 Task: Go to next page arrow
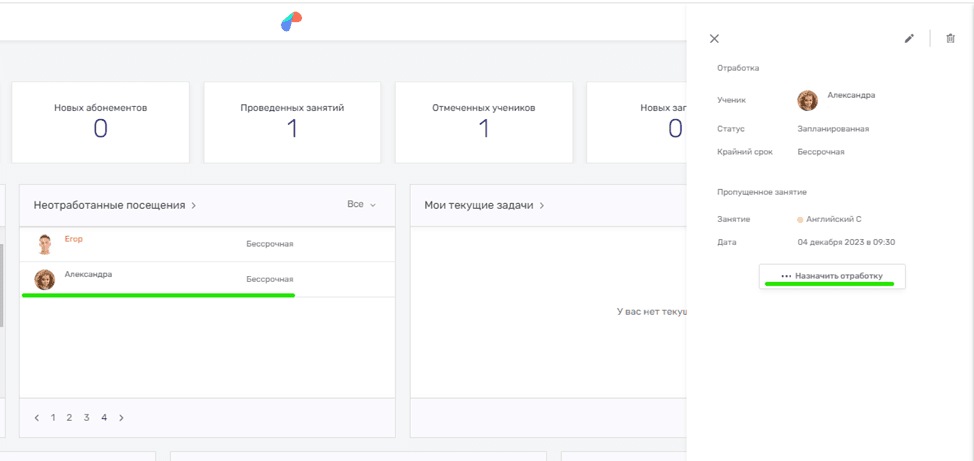click(121, 418)
